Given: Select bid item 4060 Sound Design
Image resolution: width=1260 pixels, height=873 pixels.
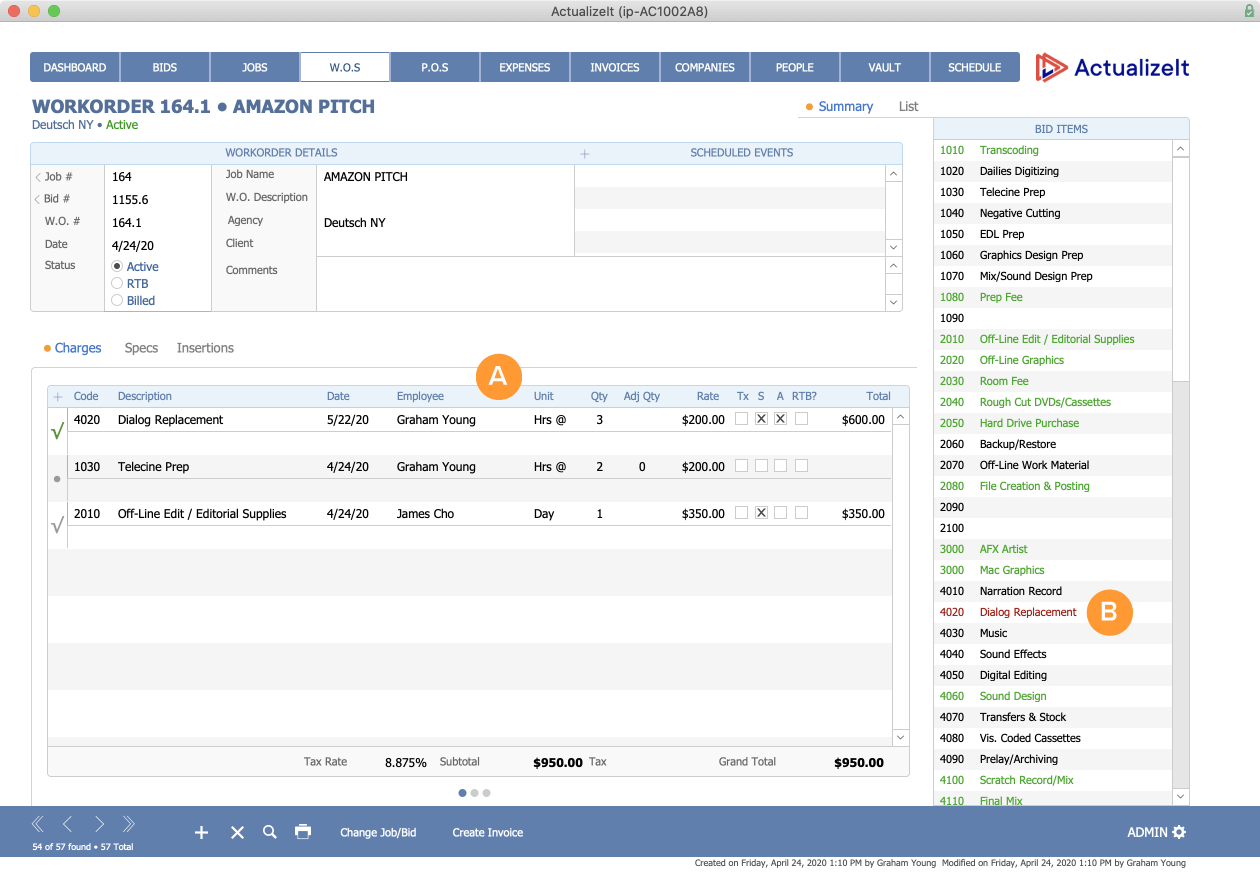Looking at the screenshot, I should 1053,696.
